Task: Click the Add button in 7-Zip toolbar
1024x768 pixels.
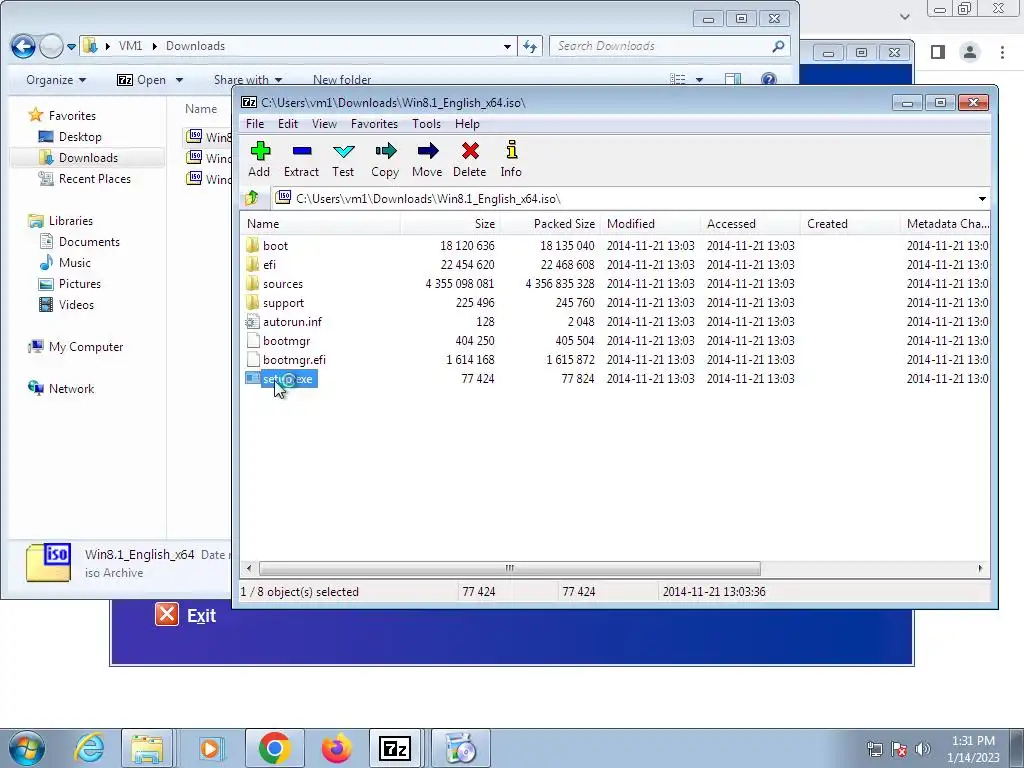Action: pos(259,159)
